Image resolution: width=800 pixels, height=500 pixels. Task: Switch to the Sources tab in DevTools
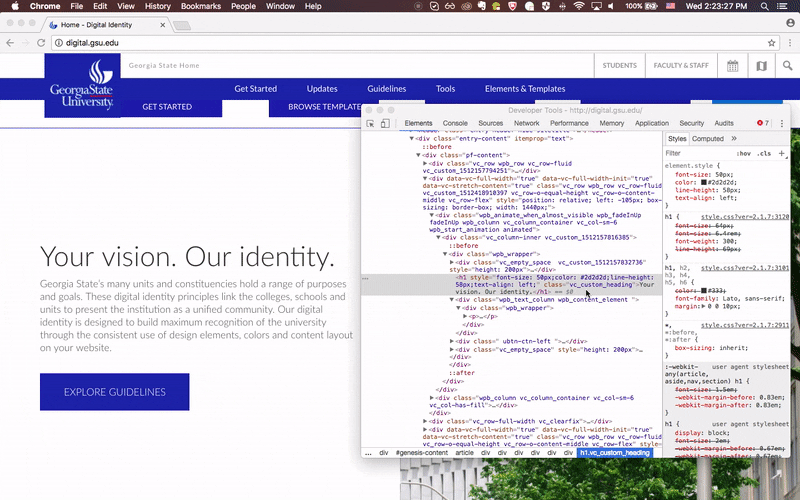pyautogui.click(x=490, y=123)
